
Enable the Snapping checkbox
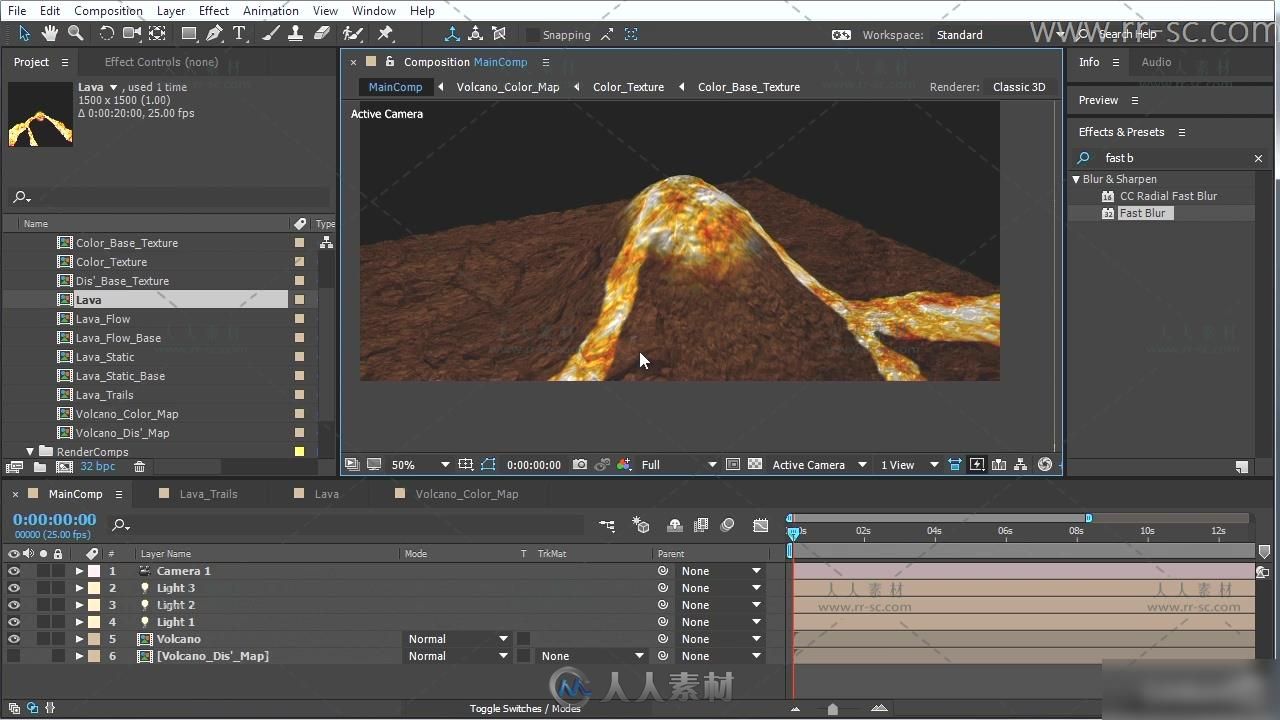pyautogui.click(x=532, y=35)
